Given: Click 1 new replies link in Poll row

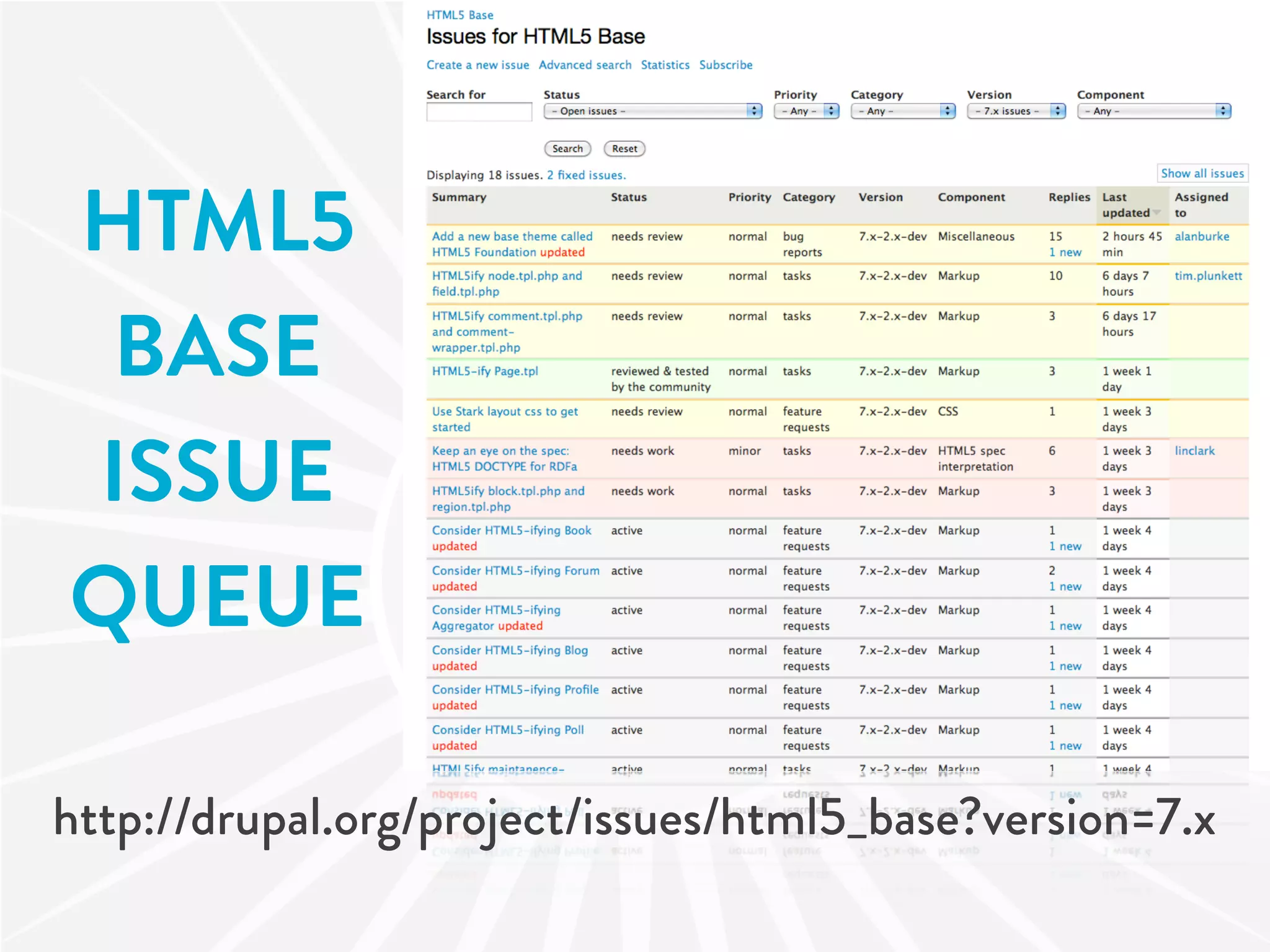Looking at the screenshot, I should coord(1065,746).
